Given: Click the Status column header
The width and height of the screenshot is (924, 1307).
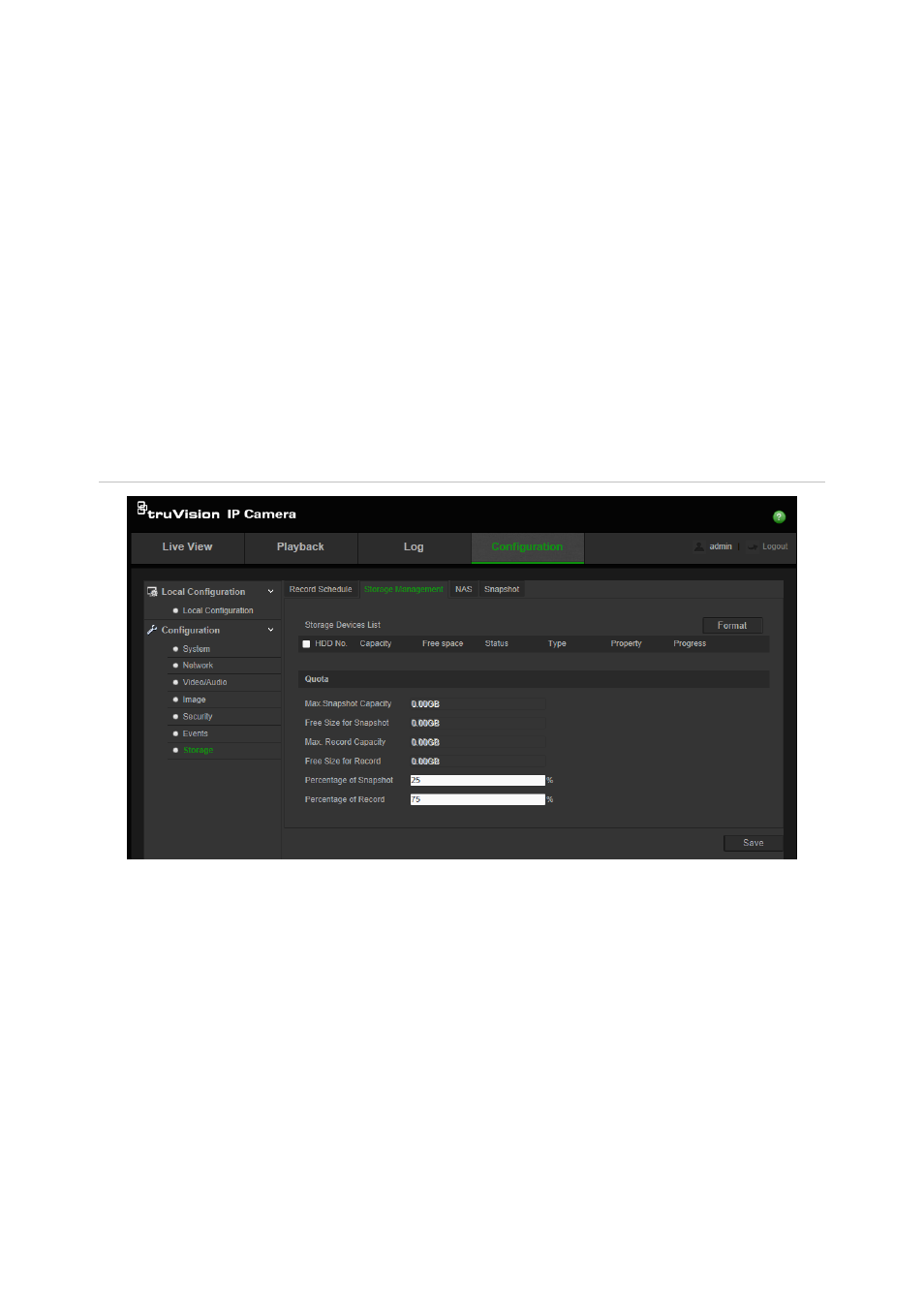Looking at the screenshot, I should (x=497, y=643).
